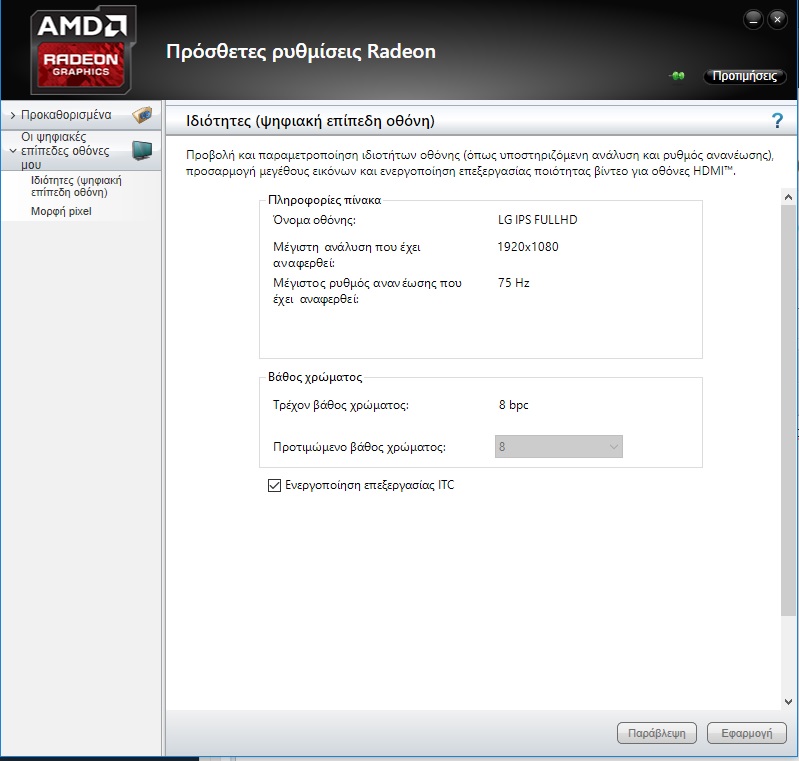Click the Πρόσθετες ρυθμίσεις Radeon title
The image size is (799, 761).
pyautogui.click(x=301, y=52)
